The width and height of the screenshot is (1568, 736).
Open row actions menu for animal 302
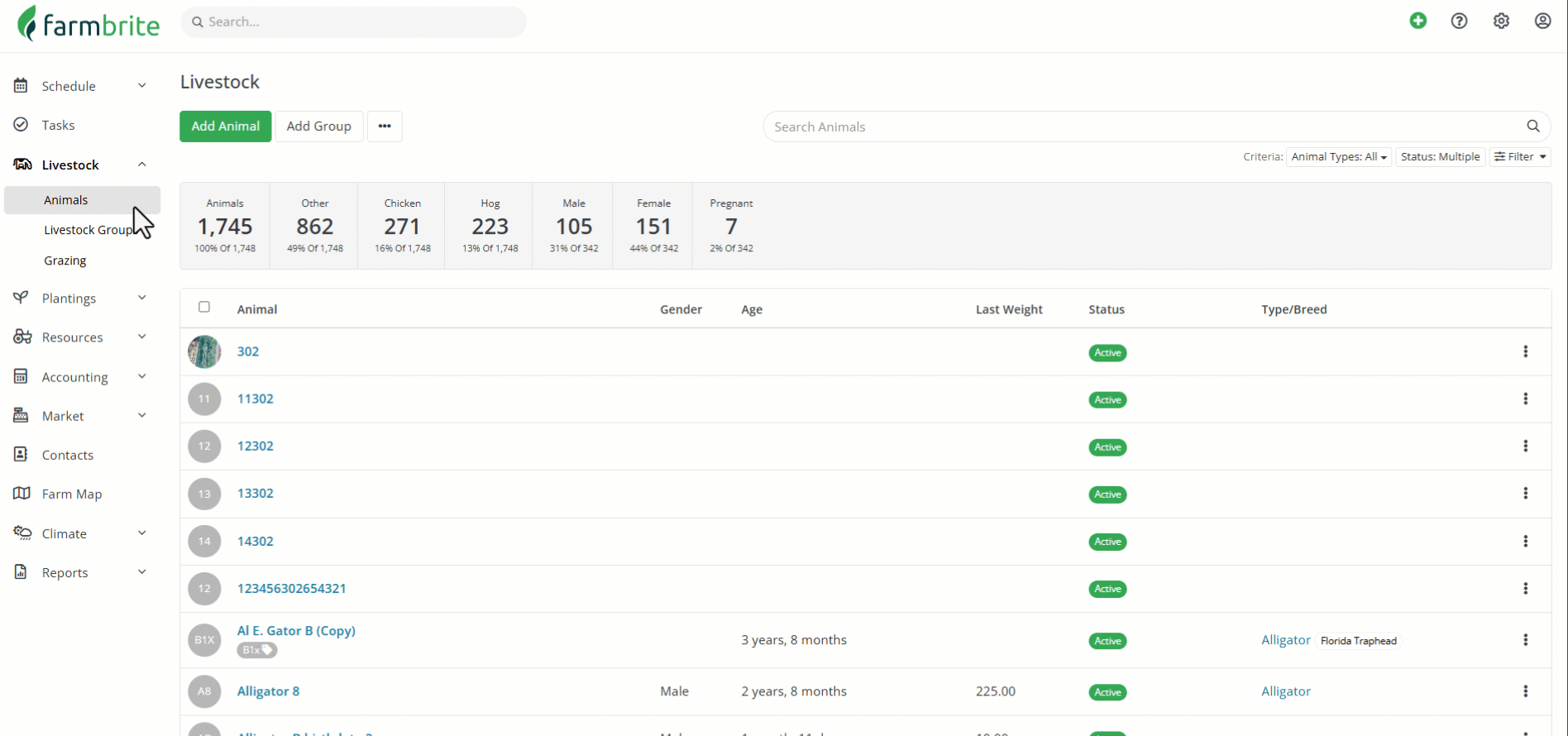[1526, 351]
